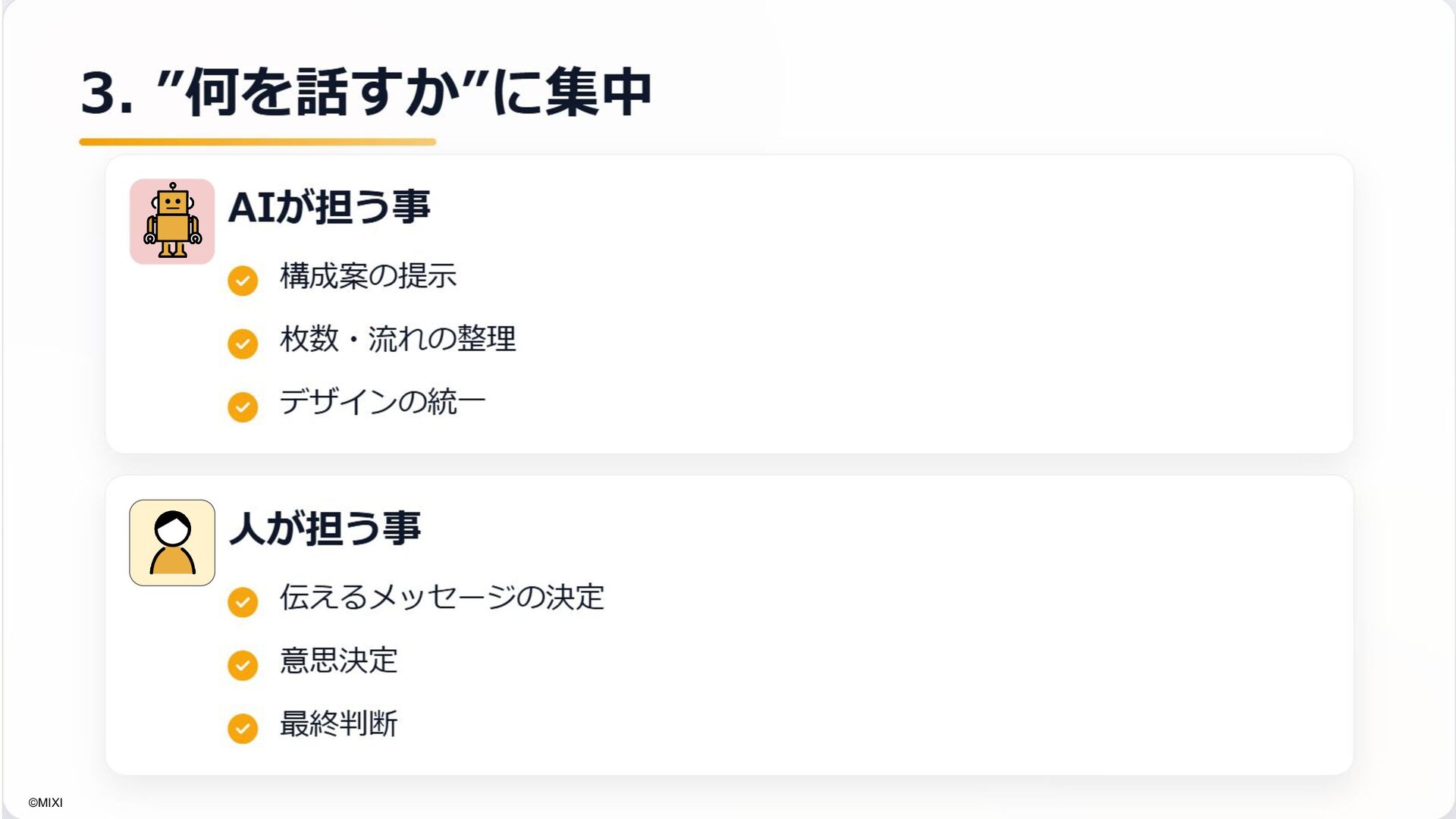
Task: Click the AIが担う事 heading
Action: click(329, 206)
